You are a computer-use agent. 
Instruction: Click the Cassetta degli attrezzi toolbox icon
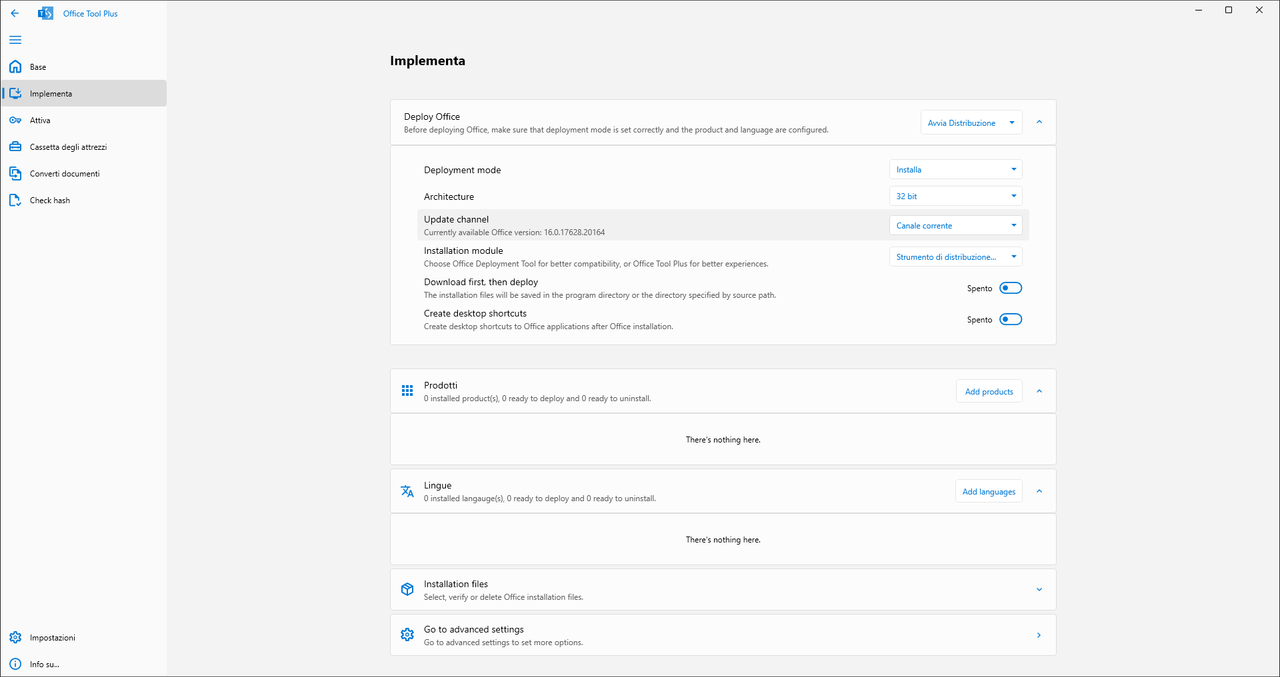click(x=15, y=147)
